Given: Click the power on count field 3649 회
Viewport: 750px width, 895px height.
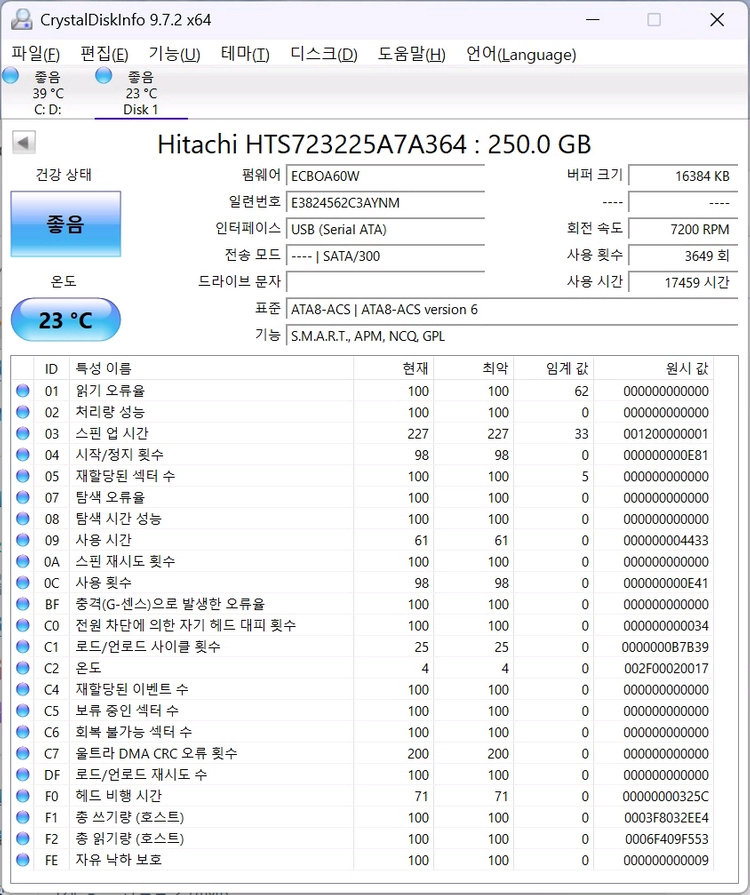Looking at the screenshot, I should 683,256.
